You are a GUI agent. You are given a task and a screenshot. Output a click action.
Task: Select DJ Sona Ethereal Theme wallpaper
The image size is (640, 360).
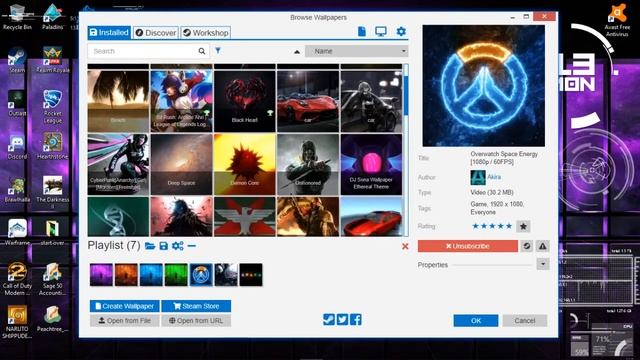tap(371, 164)
